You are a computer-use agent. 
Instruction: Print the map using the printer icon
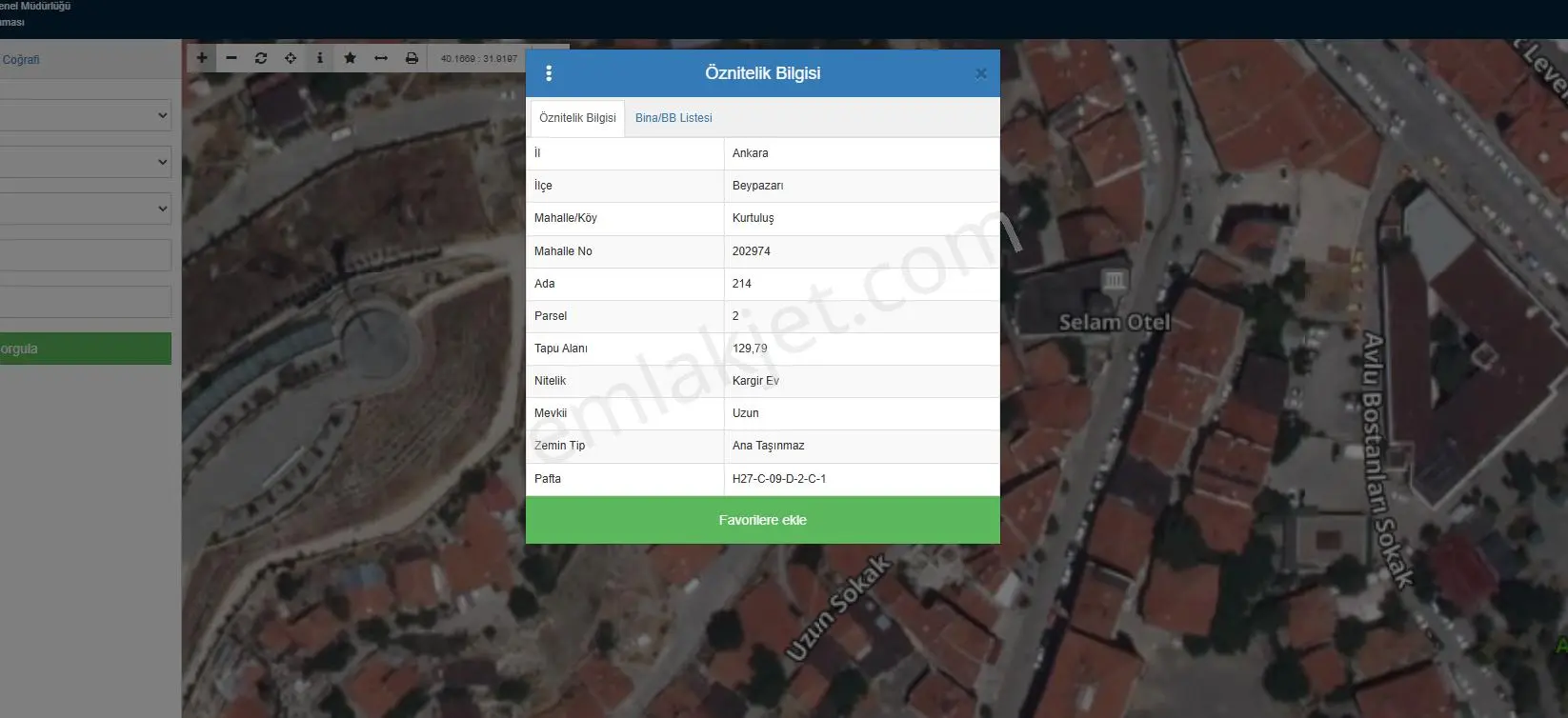412,58
